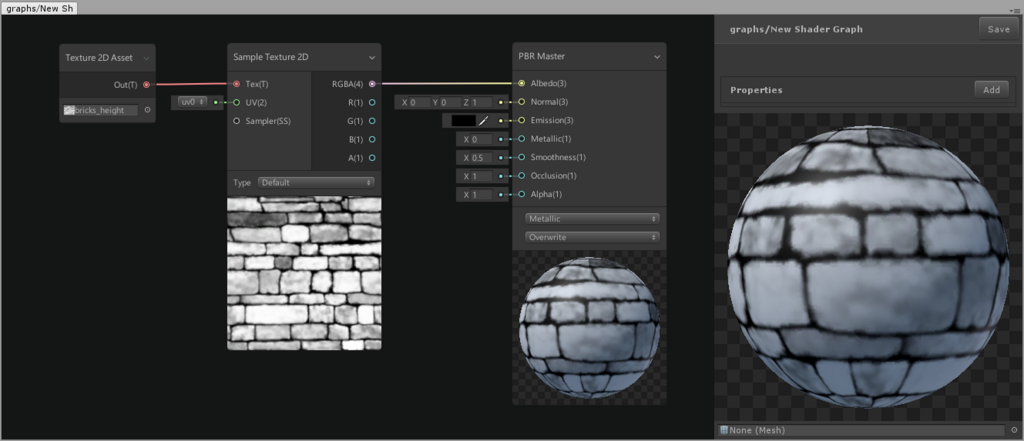
Task: Click the Albedo(3) input port
Action: pos(521,83)
